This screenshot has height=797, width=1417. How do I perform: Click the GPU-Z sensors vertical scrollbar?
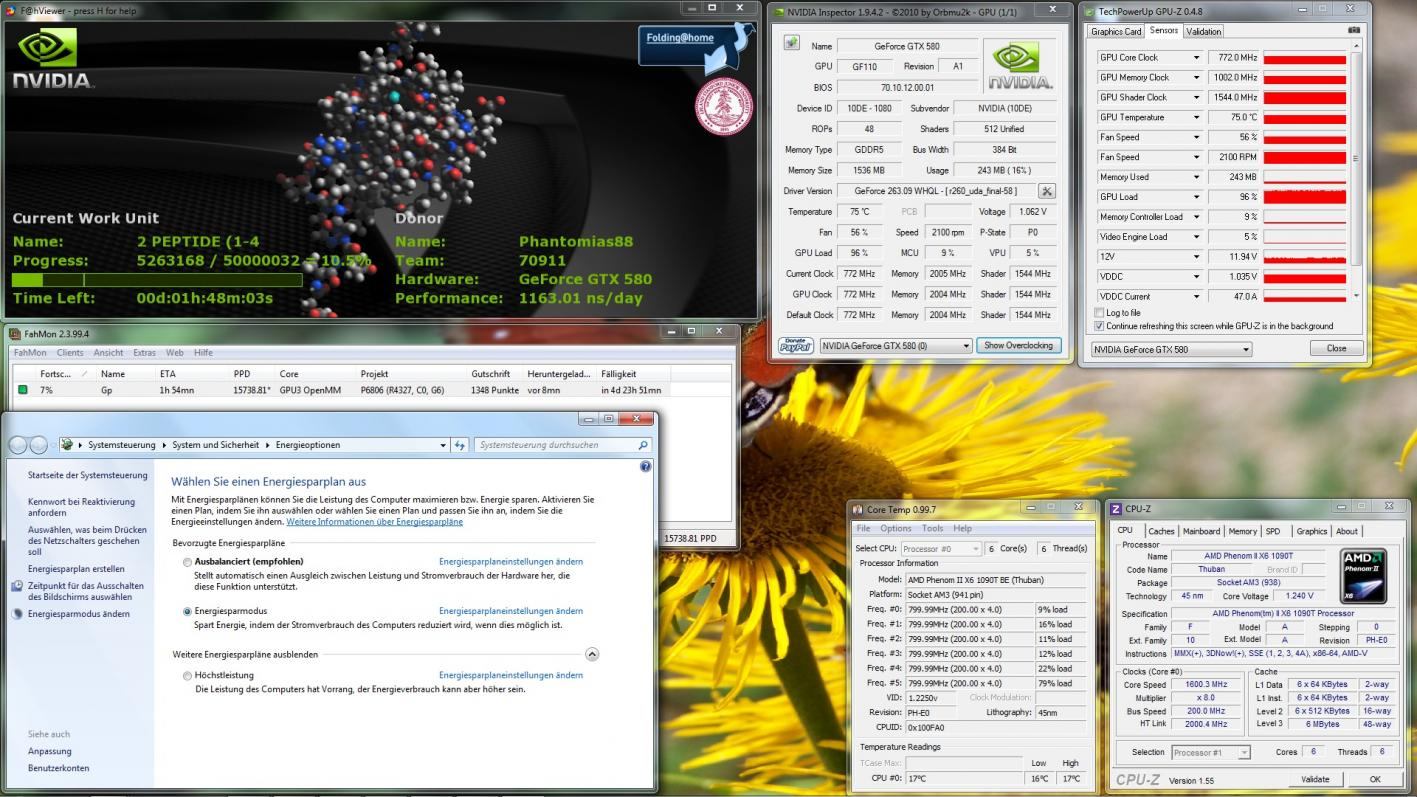tap(1356, 170)
